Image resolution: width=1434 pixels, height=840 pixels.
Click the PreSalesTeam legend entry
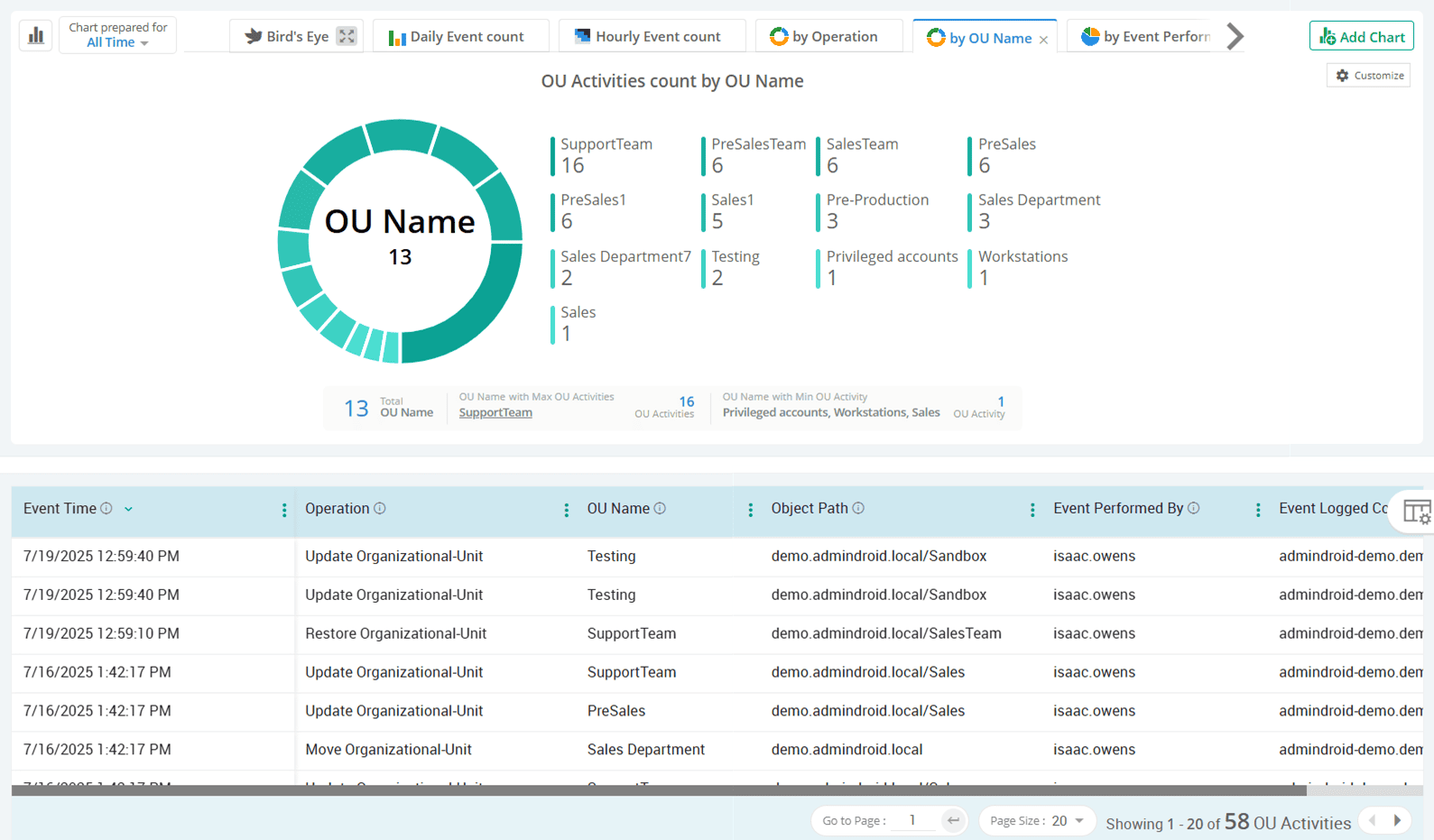754,155
